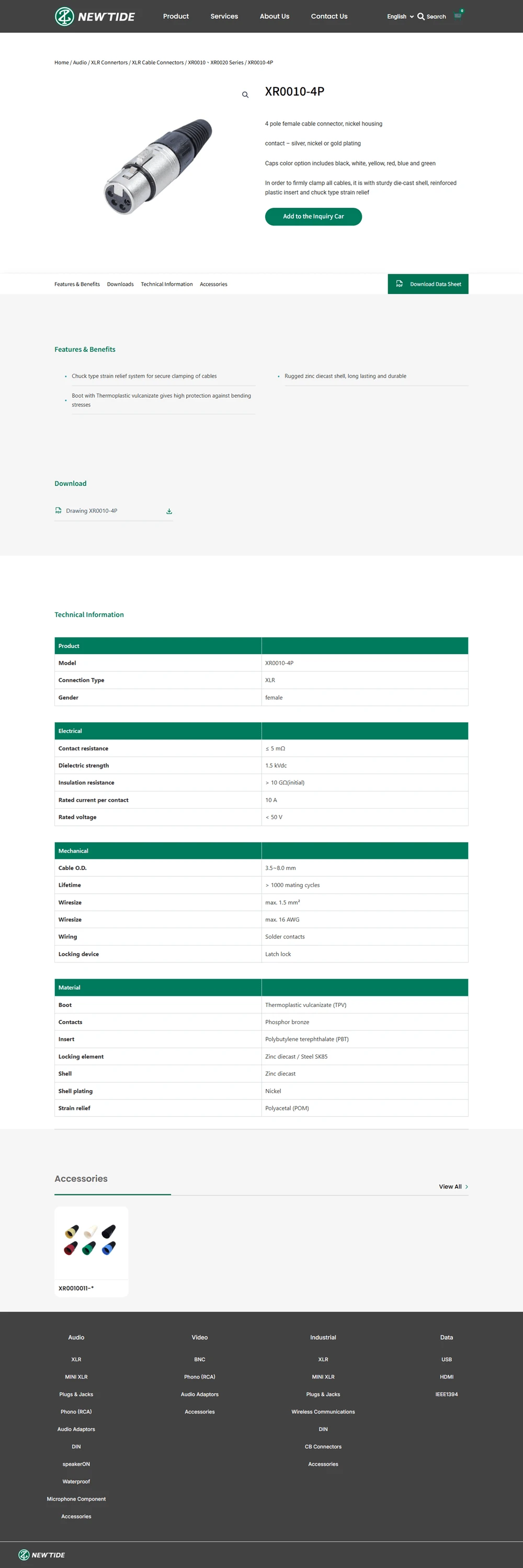
Task: Click PDF icon beside Drawing XR0010-4P
Action: click(59, 511)
